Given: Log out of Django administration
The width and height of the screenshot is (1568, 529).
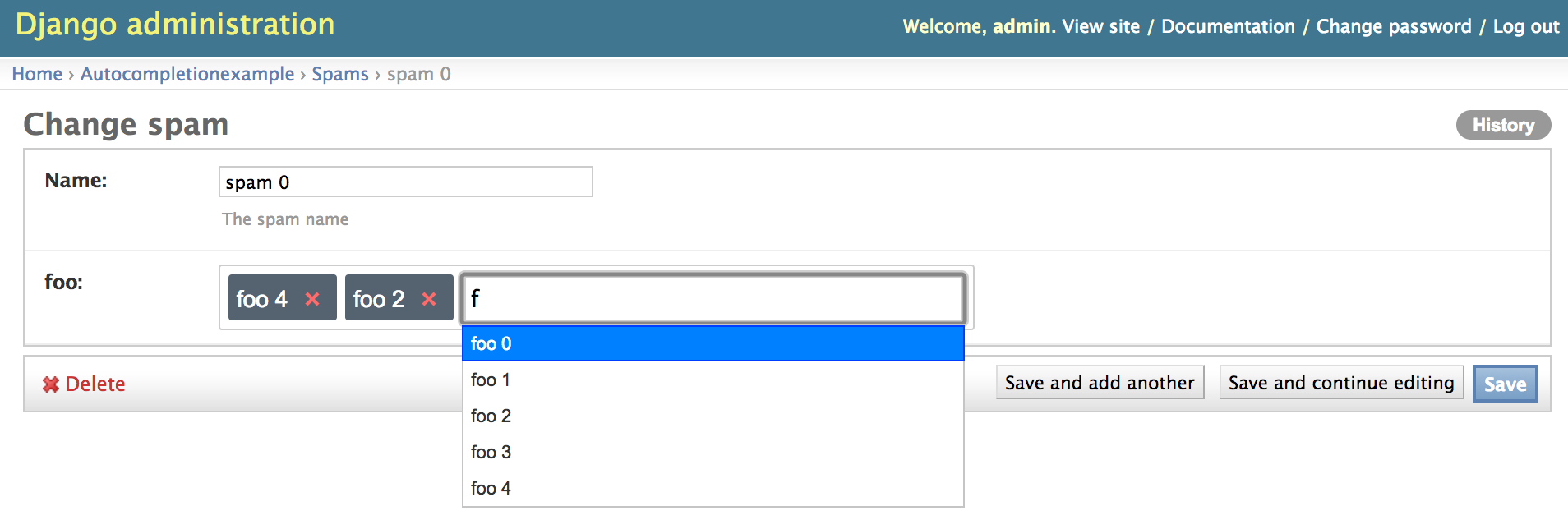Looking at the screenshot, I should [x=1525, y=26].
